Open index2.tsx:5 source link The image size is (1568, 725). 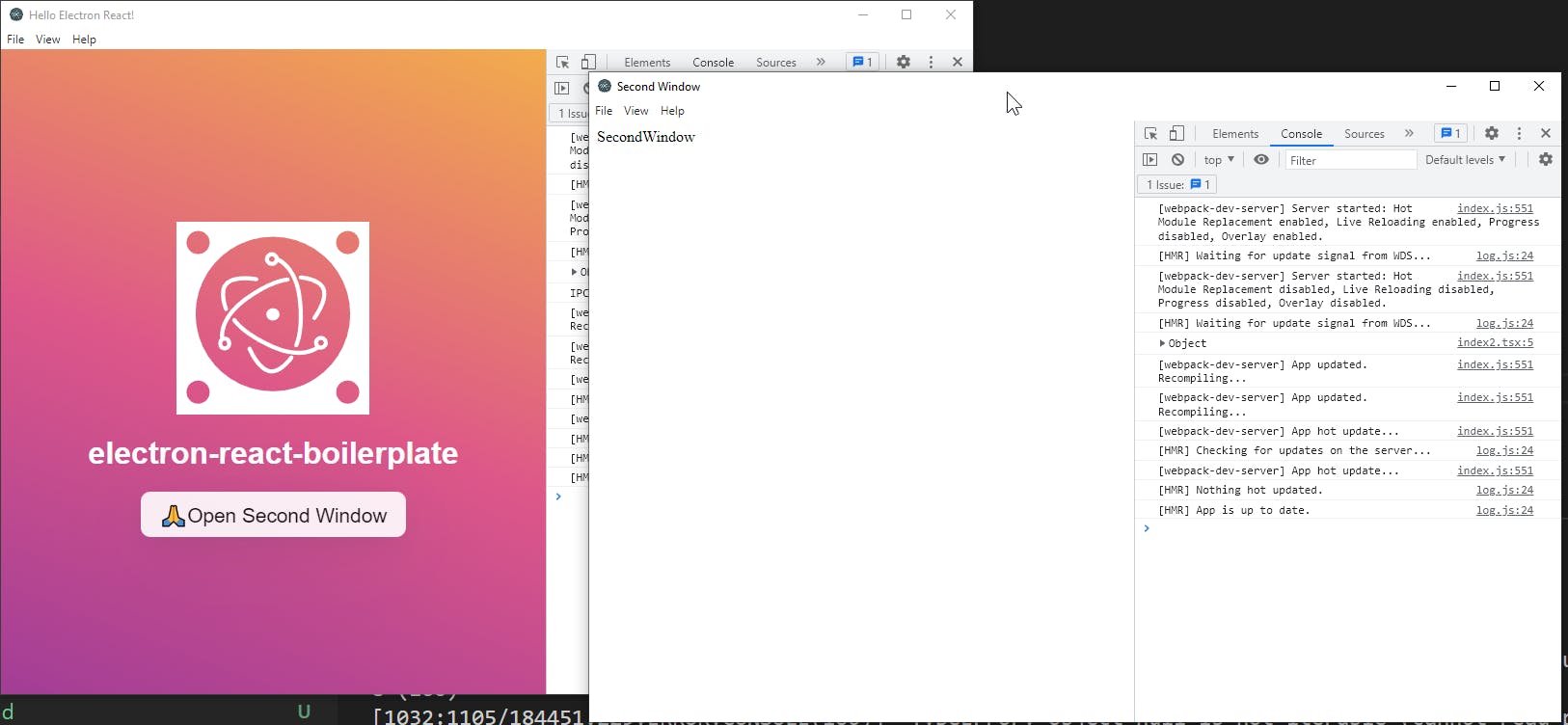(1495, 343)
